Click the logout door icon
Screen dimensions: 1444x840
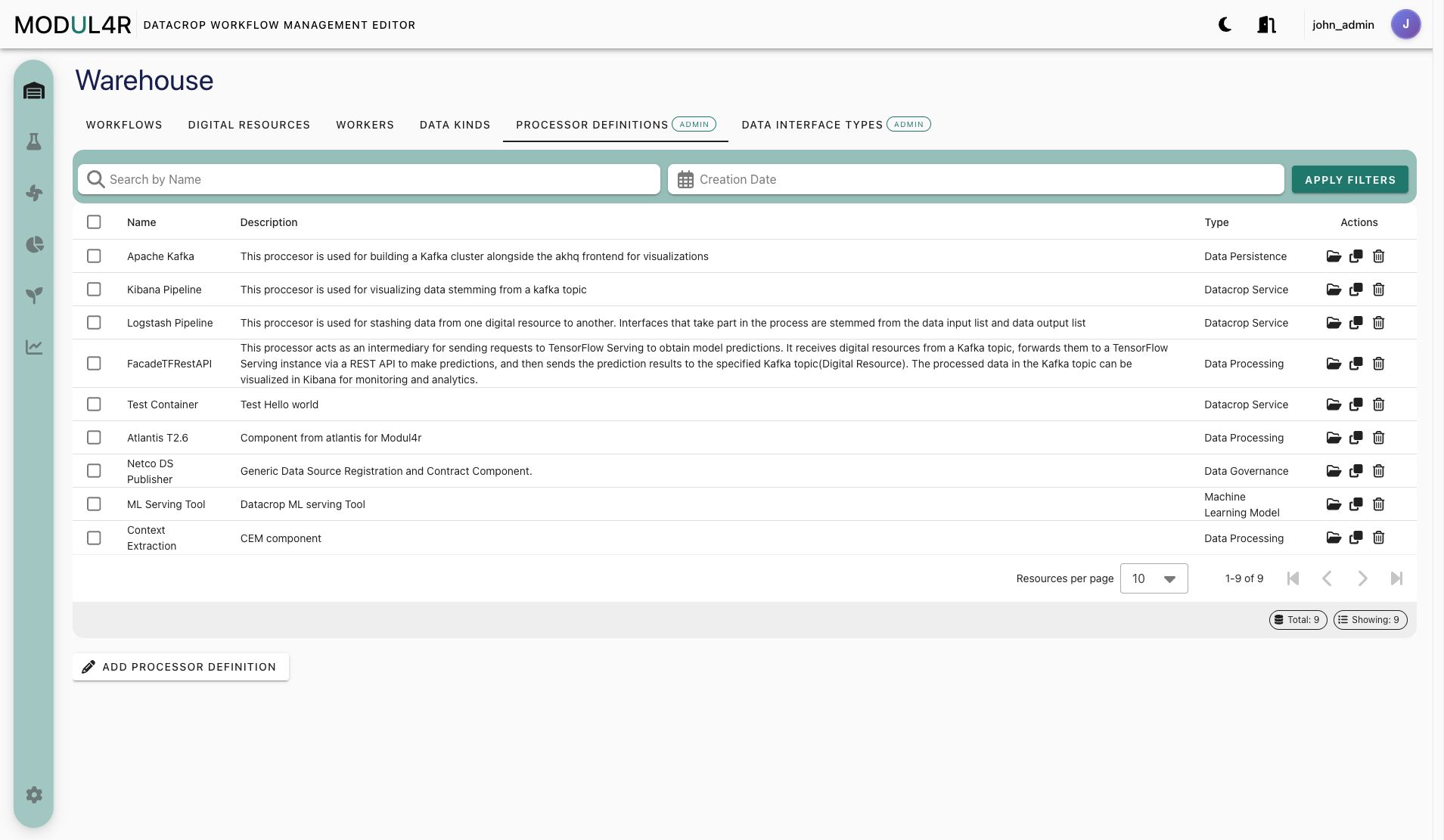1267,25
